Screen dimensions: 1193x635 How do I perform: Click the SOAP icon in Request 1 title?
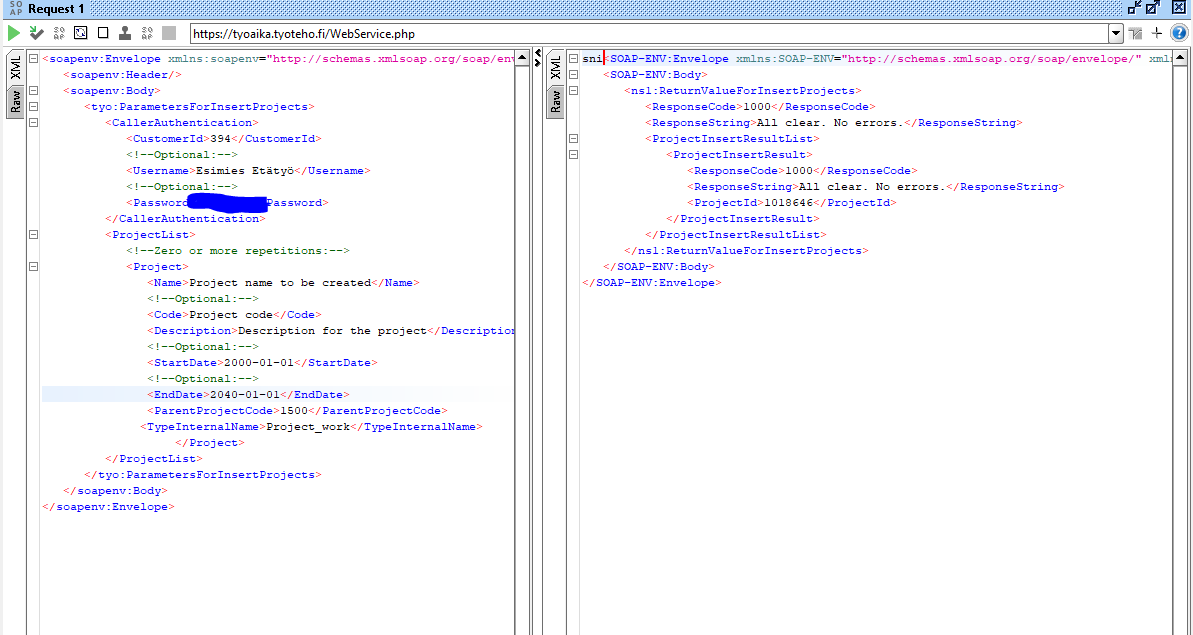coord(16,9)
